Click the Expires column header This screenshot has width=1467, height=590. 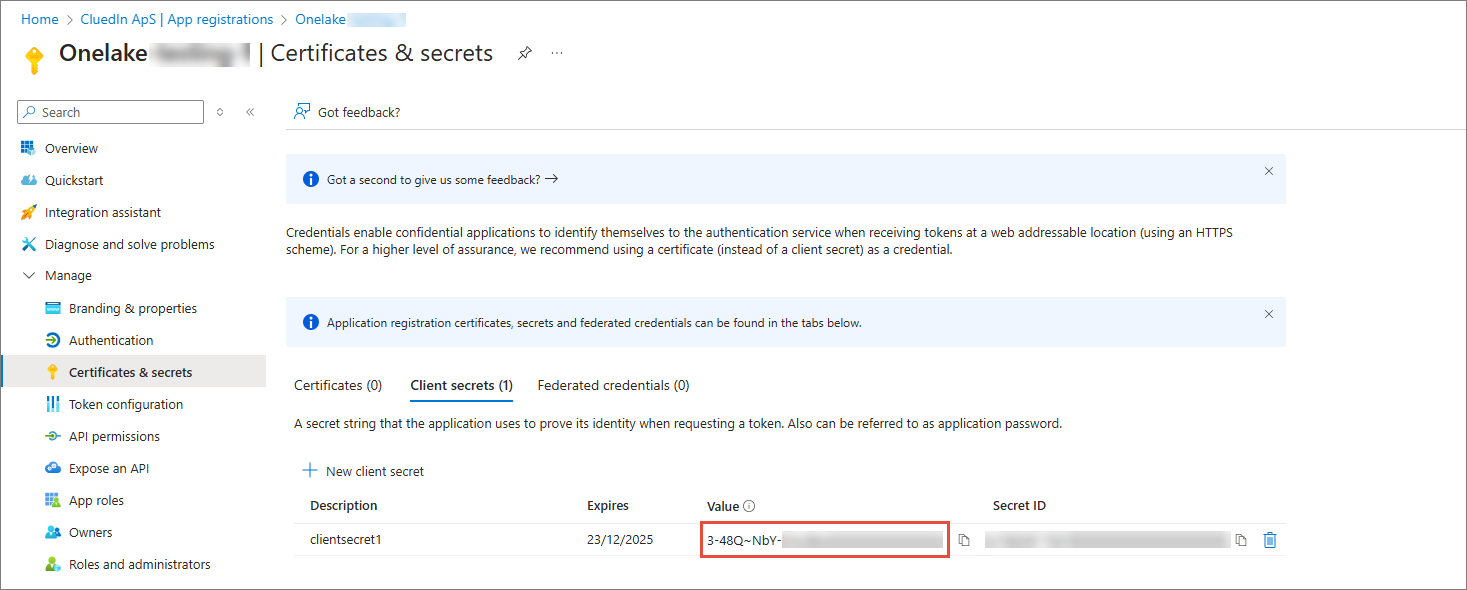608,506
